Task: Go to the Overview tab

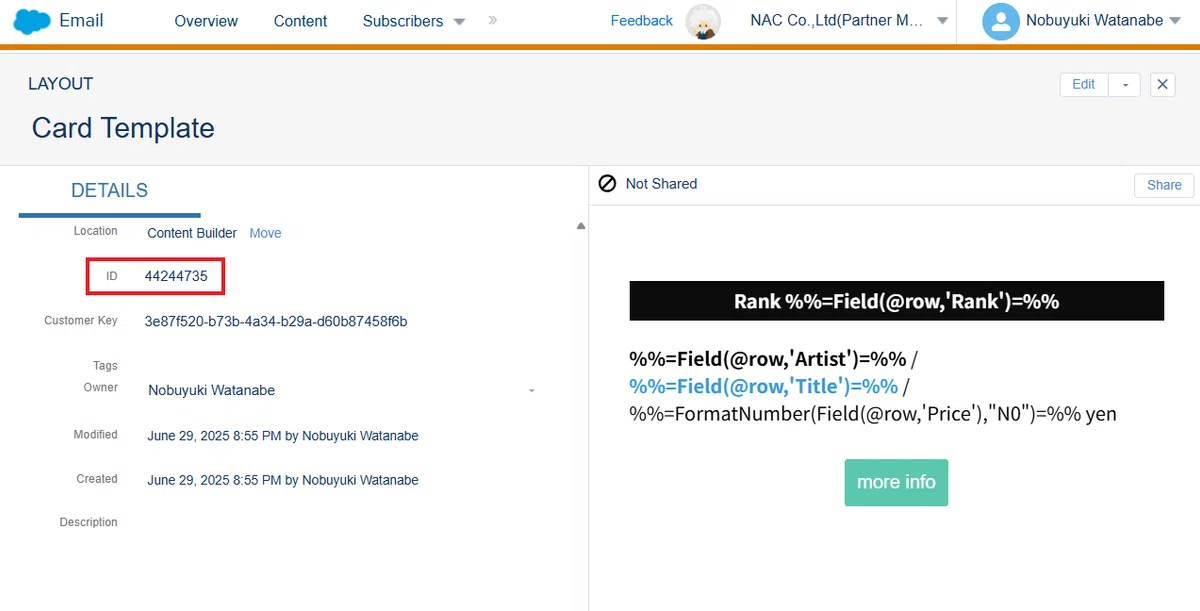Action: point(206,21)
